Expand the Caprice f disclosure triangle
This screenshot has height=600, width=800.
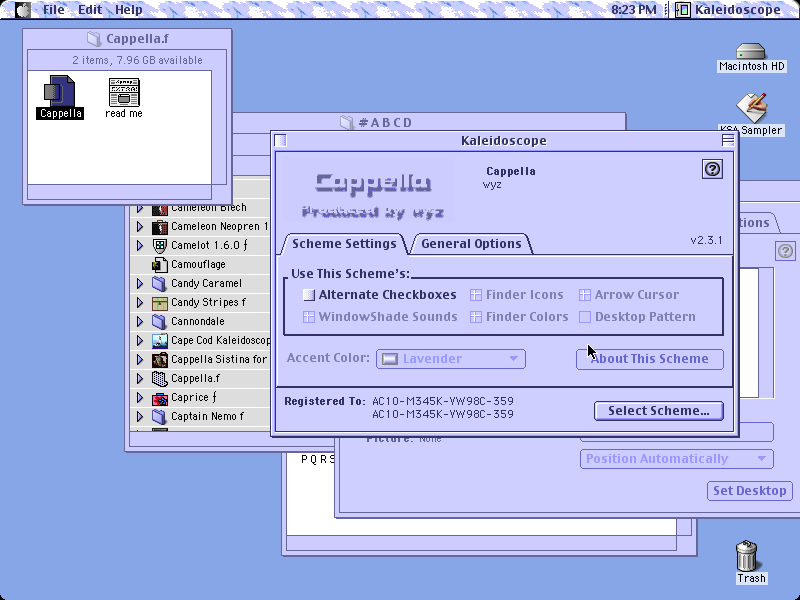(139, 397)
